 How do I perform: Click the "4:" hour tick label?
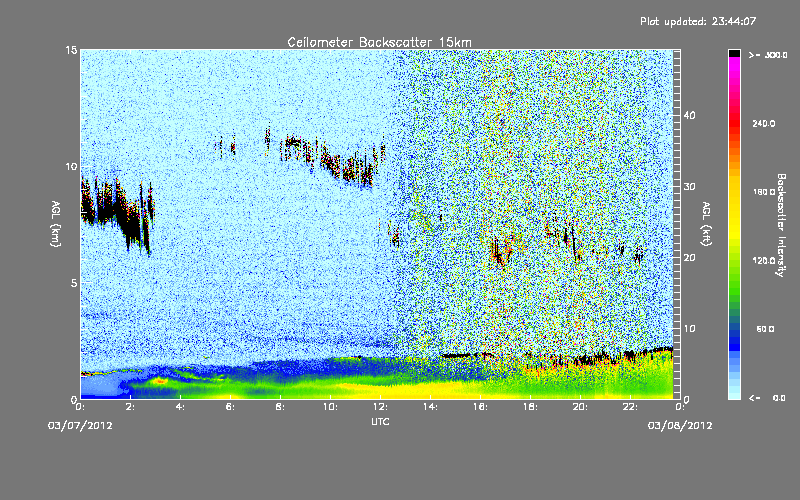pyautogui.click(x=181, y=407)
